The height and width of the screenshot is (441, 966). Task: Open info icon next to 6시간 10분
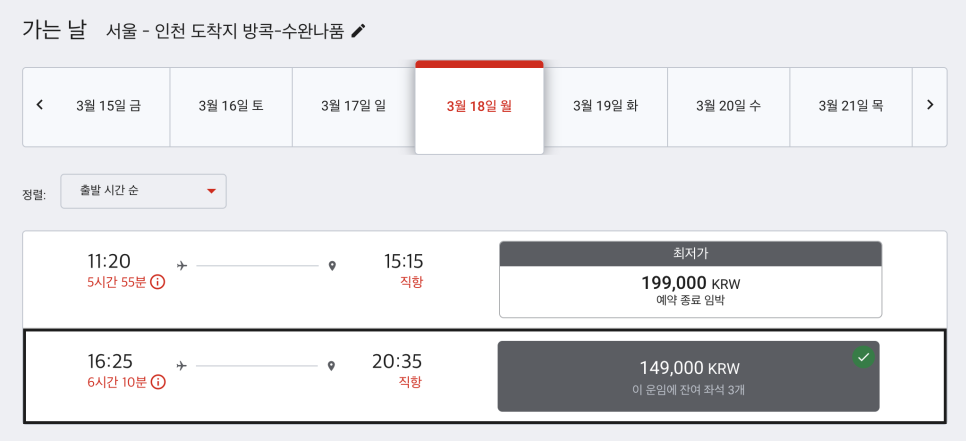158,382
